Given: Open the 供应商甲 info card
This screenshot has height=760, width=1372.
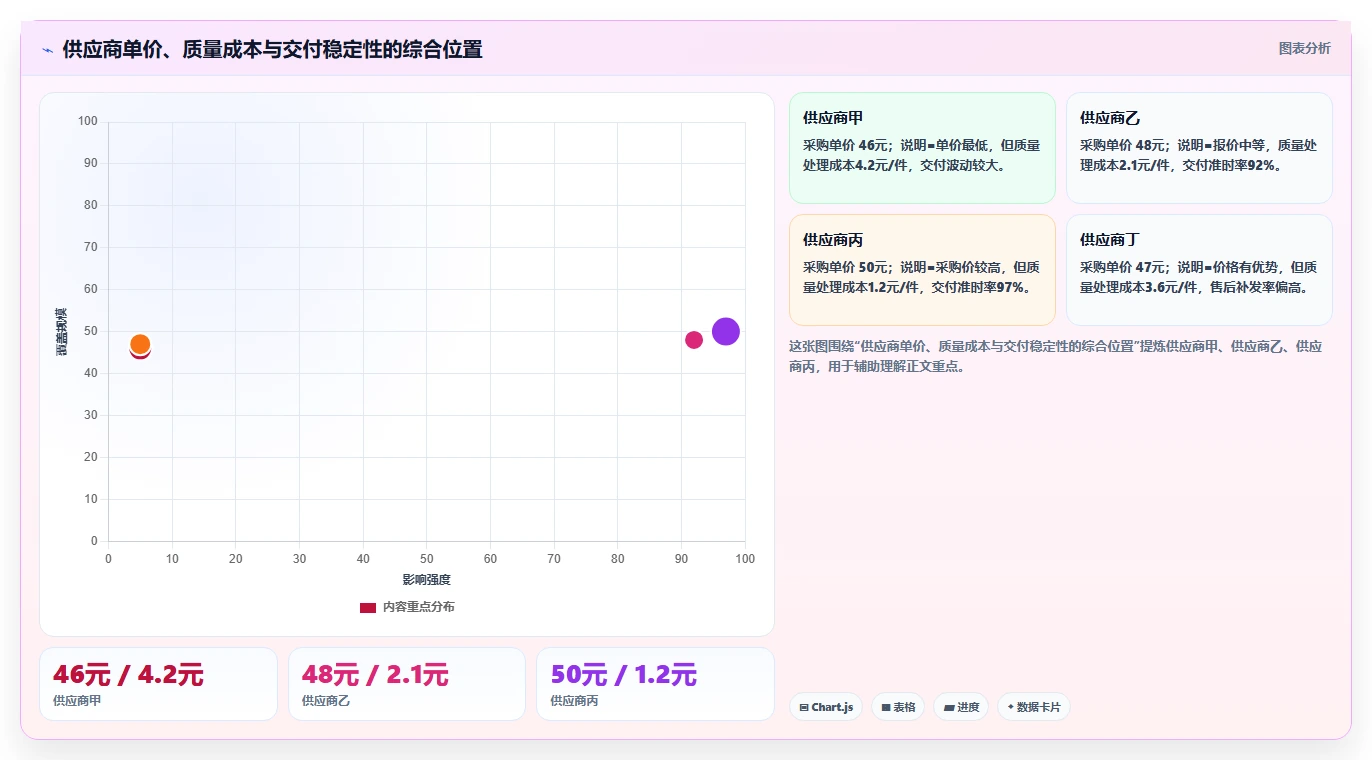Looking at the screenshot, I should 922,148.
